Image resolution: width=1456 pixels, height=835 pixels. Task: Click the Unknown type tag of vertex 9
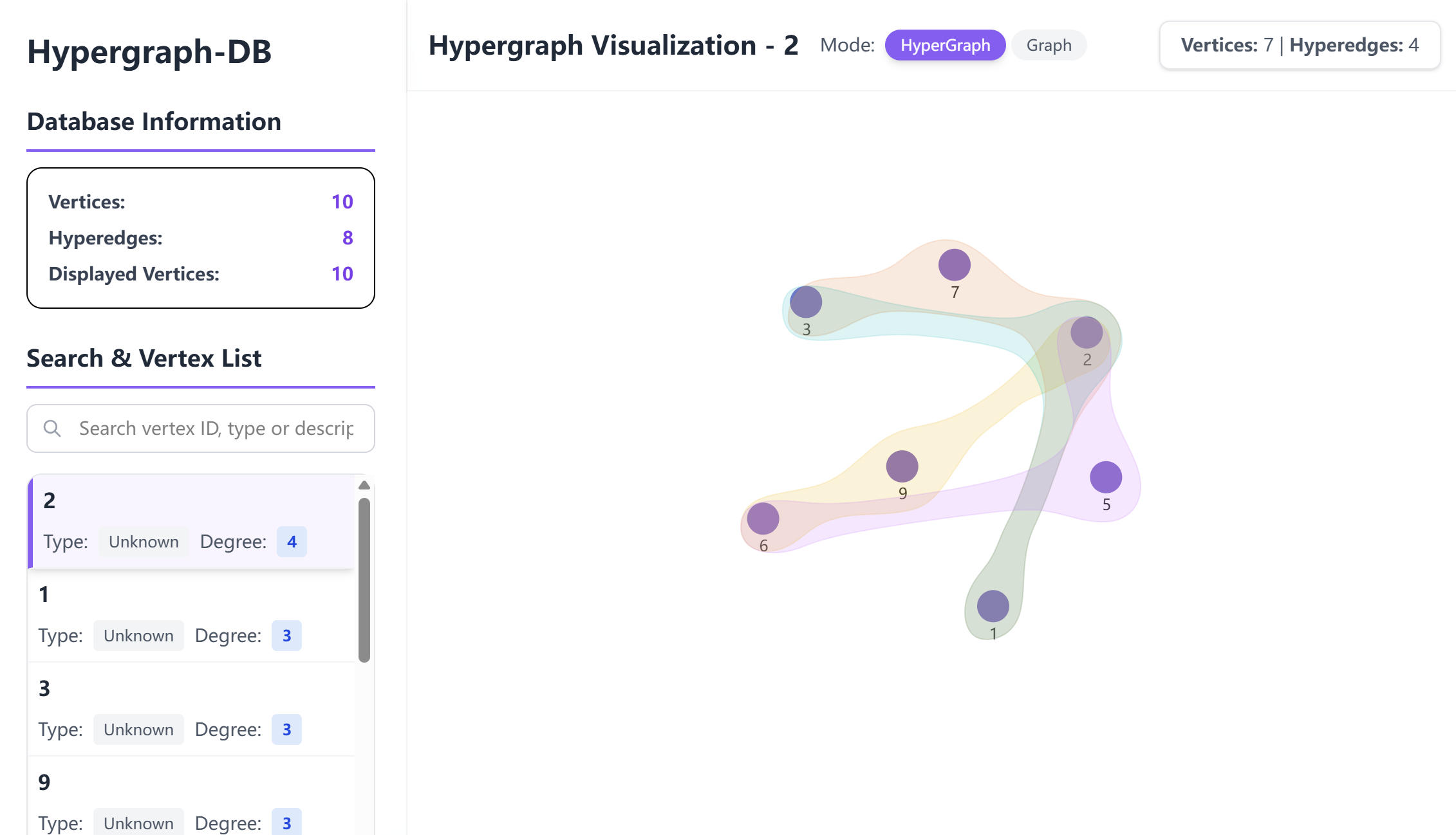(x=138, y=821)
